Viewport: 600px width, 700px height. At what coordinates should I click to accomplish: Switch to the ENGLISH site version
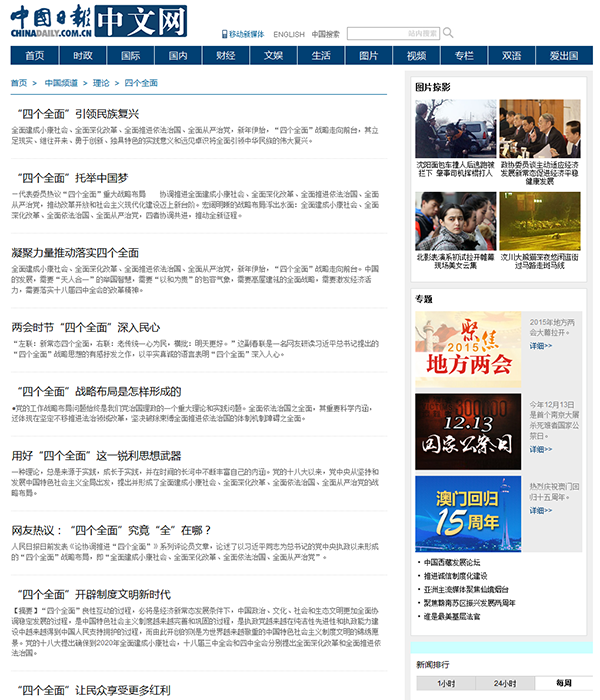pyautogui.click(x=288, y=34)
